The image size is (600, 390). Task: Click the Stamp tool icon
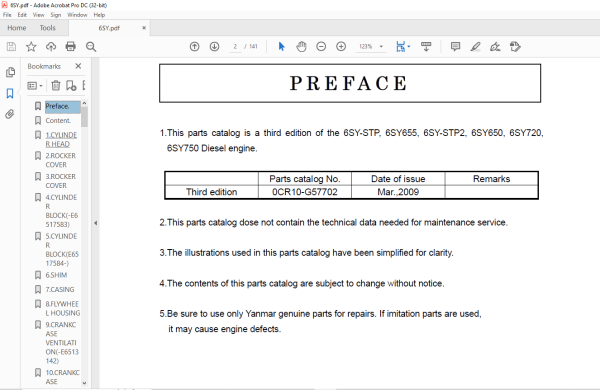[515, 47]
